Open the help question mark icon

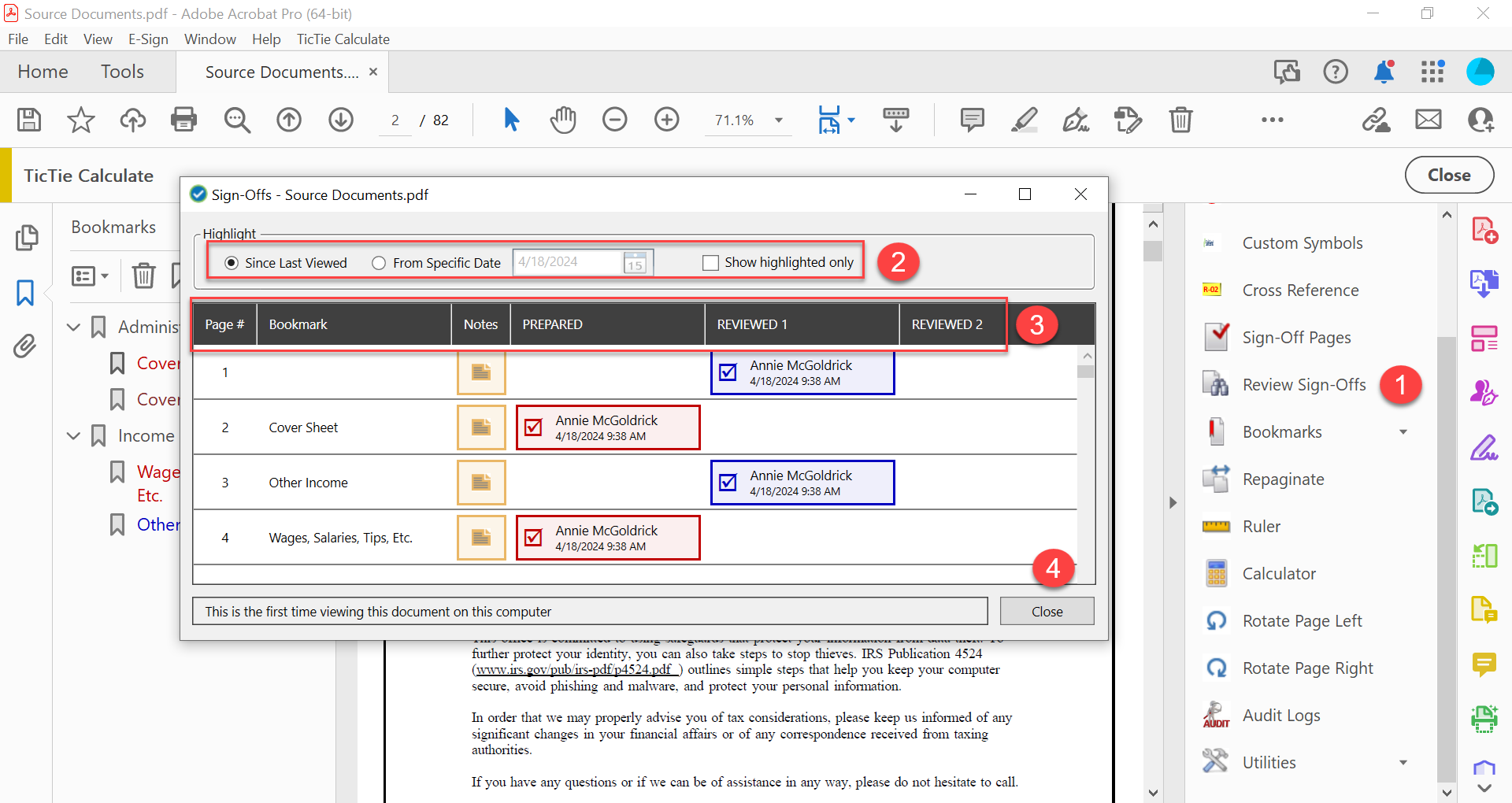coord(1336,72)
